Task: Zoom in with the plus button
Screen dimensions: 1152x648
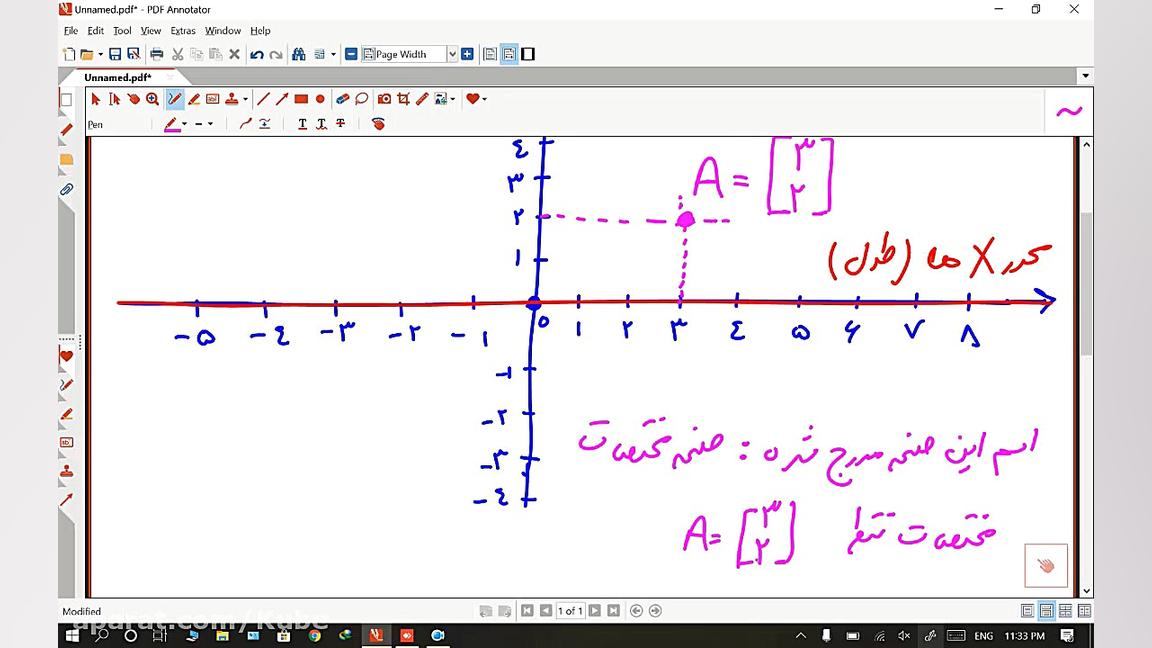Action: coord(467,54)
